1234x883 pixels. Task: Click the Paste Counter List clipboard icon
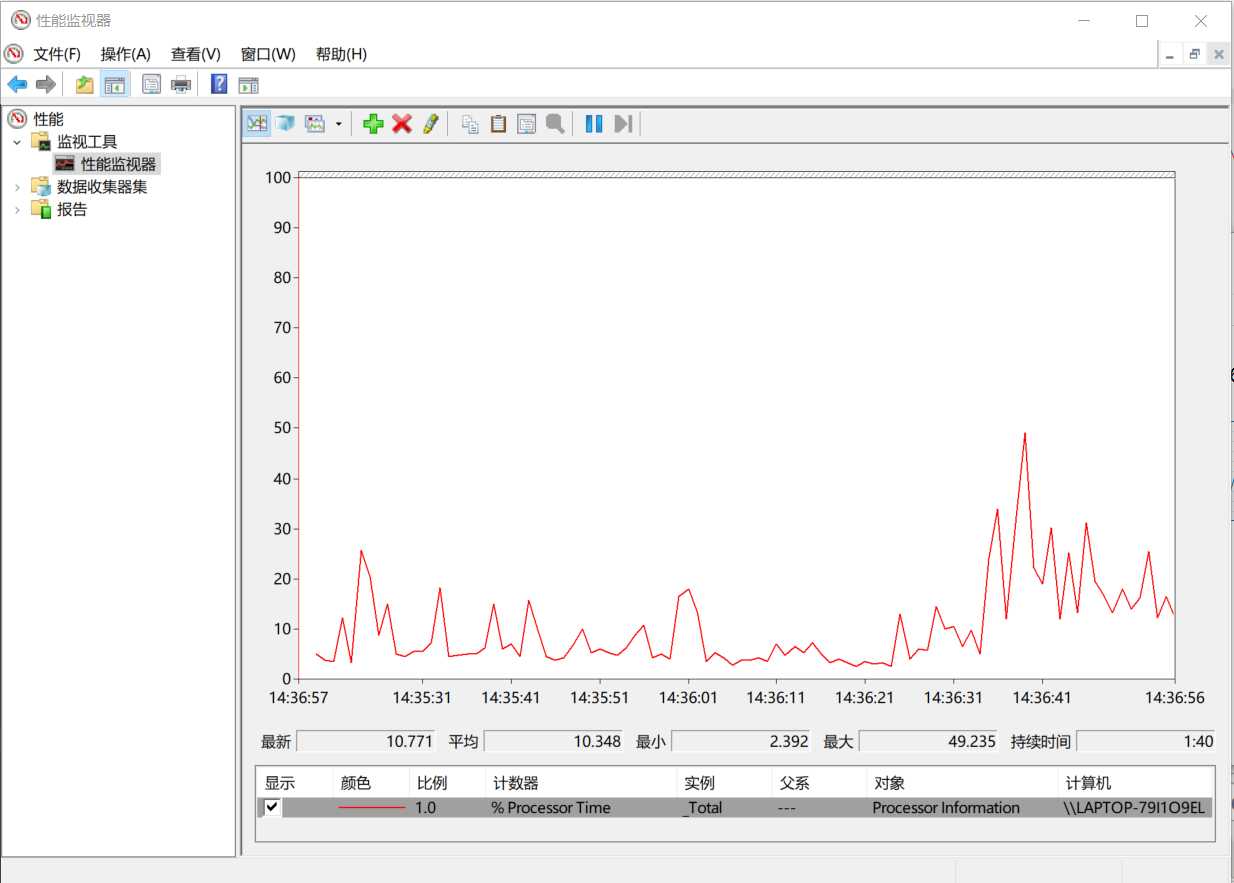click(498, 124)
